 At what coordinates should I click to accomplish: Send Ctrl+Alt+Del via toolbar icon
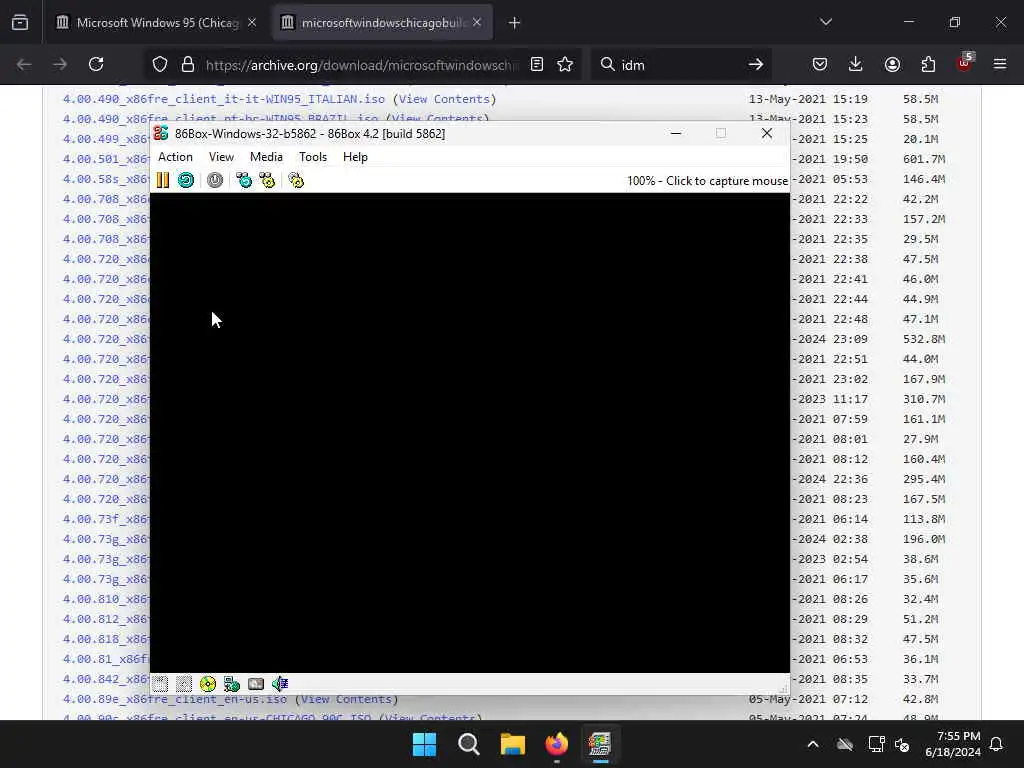point(244,180)
